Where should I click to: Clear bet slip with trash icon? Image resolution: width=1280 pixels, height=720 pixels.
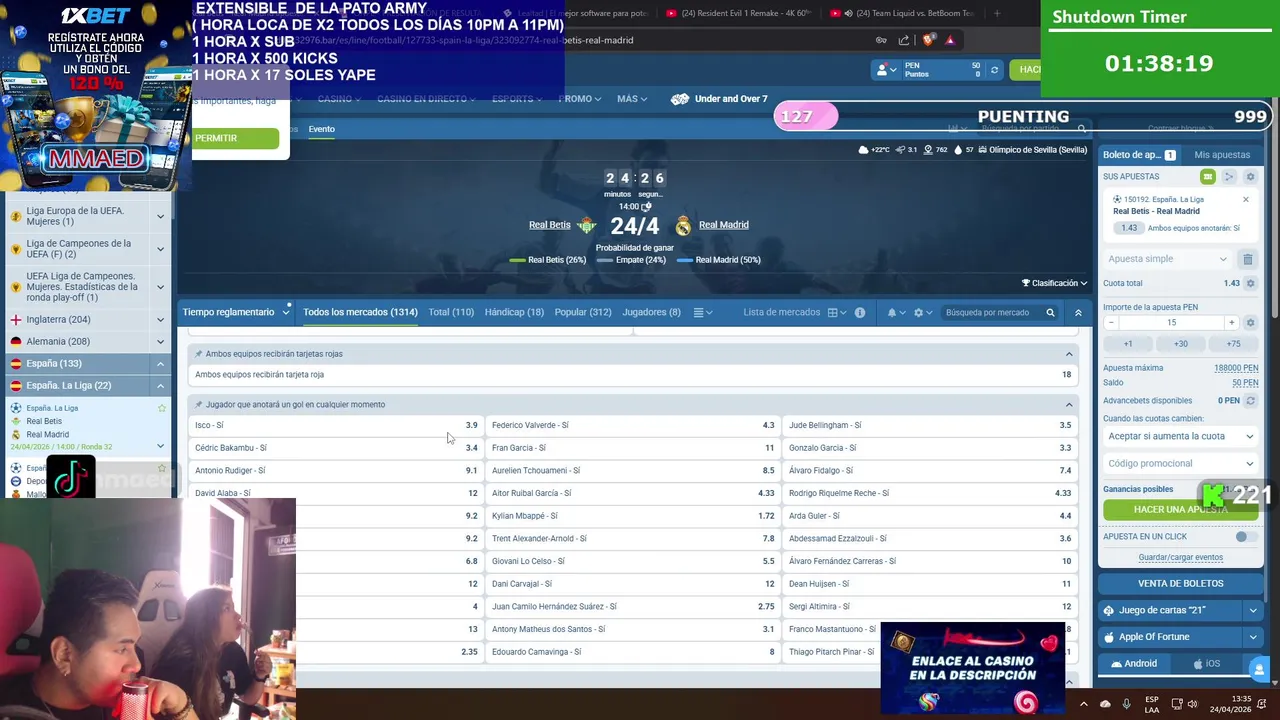tap(1248, 259)
